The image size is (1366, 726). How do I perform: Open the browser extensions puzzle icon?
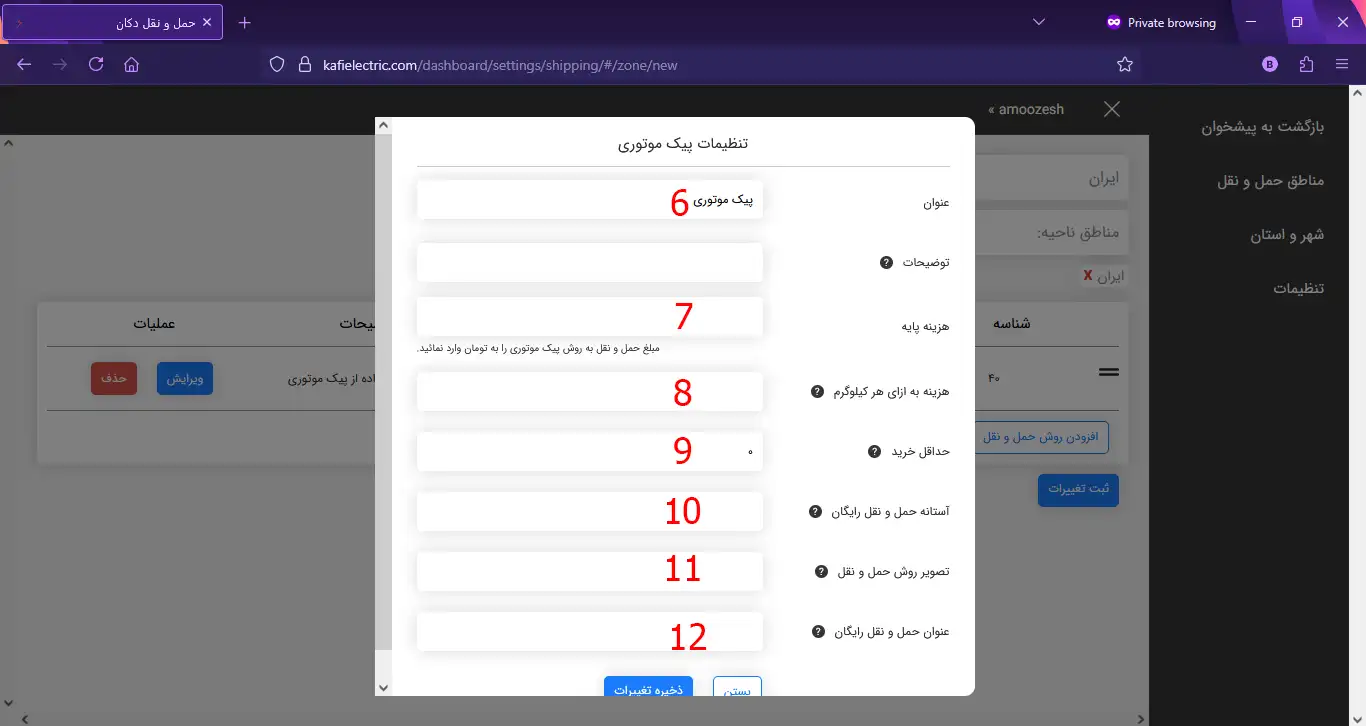pyautogui.click(x=1306, y=63)
